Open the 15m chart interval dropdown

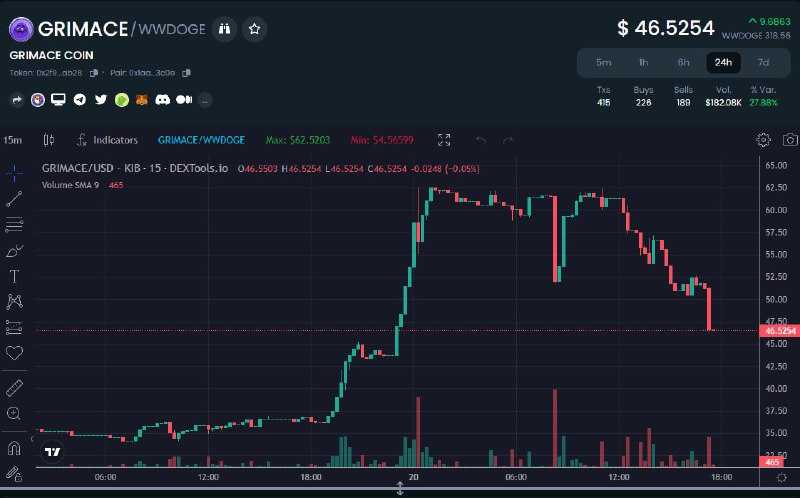pyautogui.click(x=13, y=140)
